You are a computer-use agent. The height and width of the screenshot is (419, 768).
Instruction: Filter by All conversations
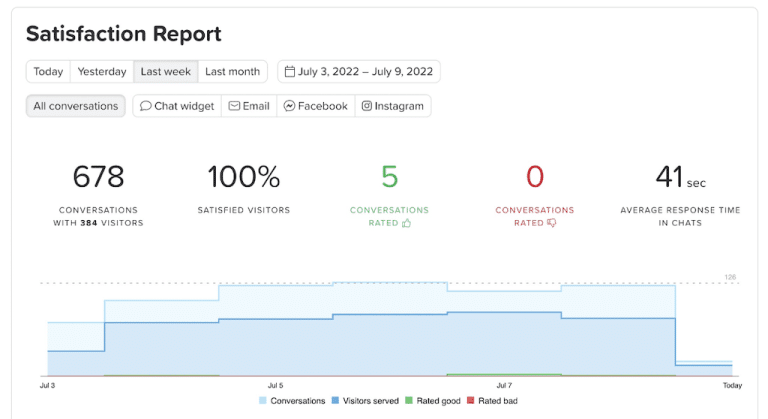(76, 106)
